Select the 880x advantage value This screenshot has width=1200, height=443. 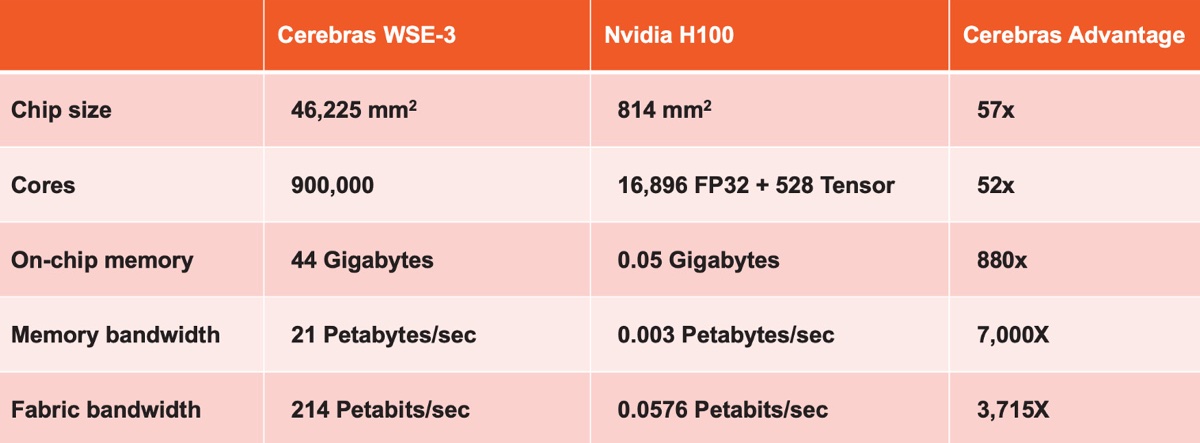click(x=1001, y=260)
